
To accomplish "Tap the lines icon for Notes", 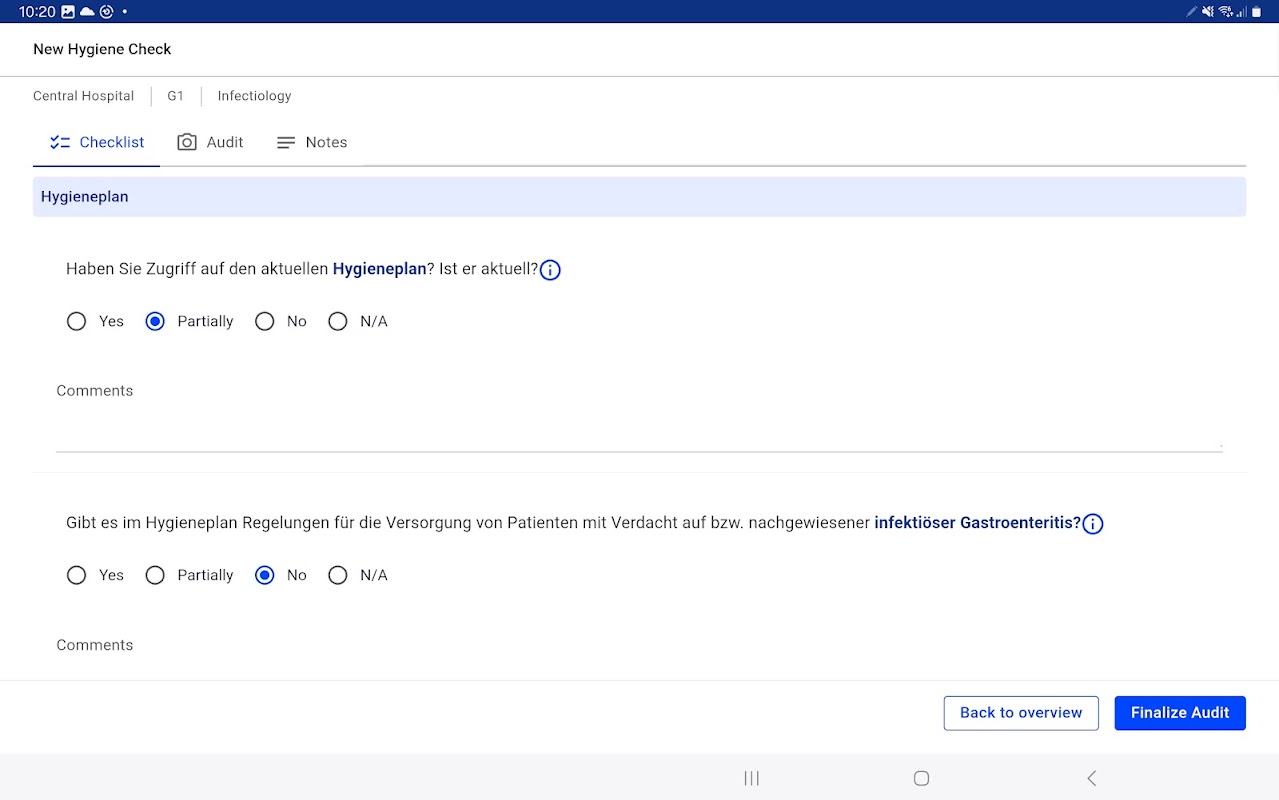I will (286, 142).
